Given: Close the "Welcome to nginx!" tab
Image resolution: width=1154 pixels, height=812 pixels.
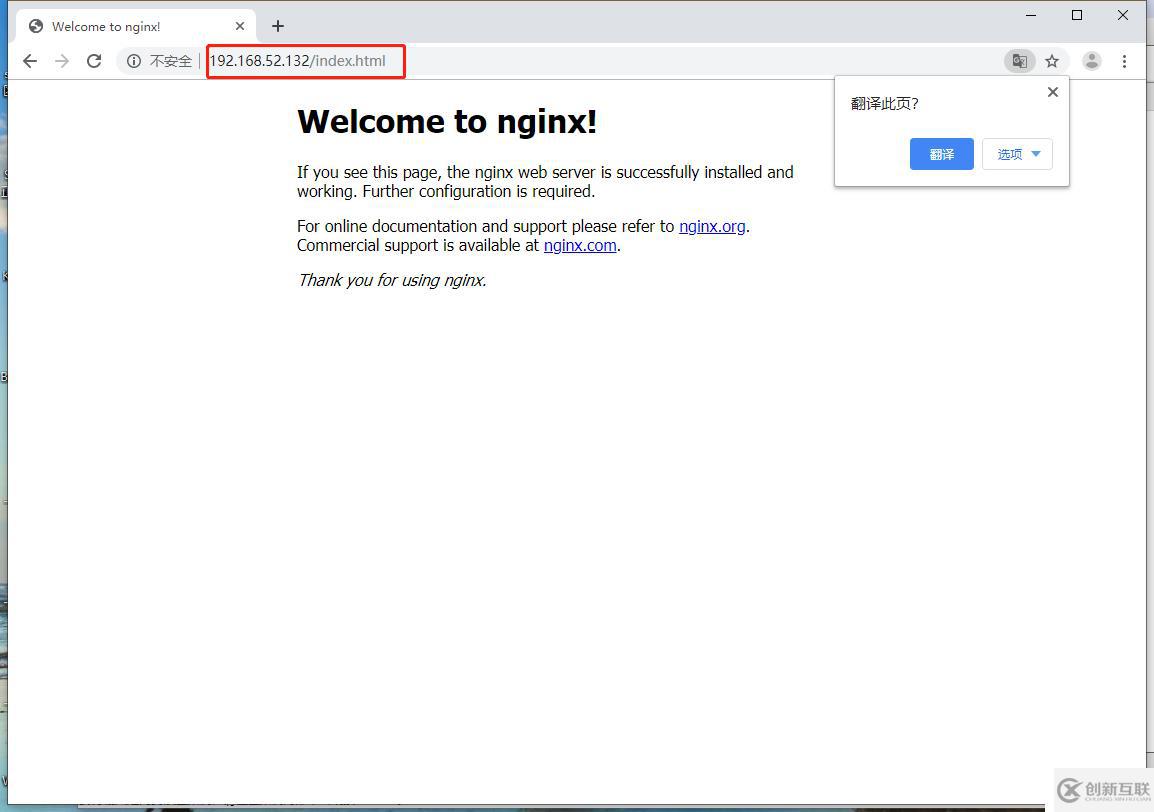Looking at the screenshot, I should 240,26.
